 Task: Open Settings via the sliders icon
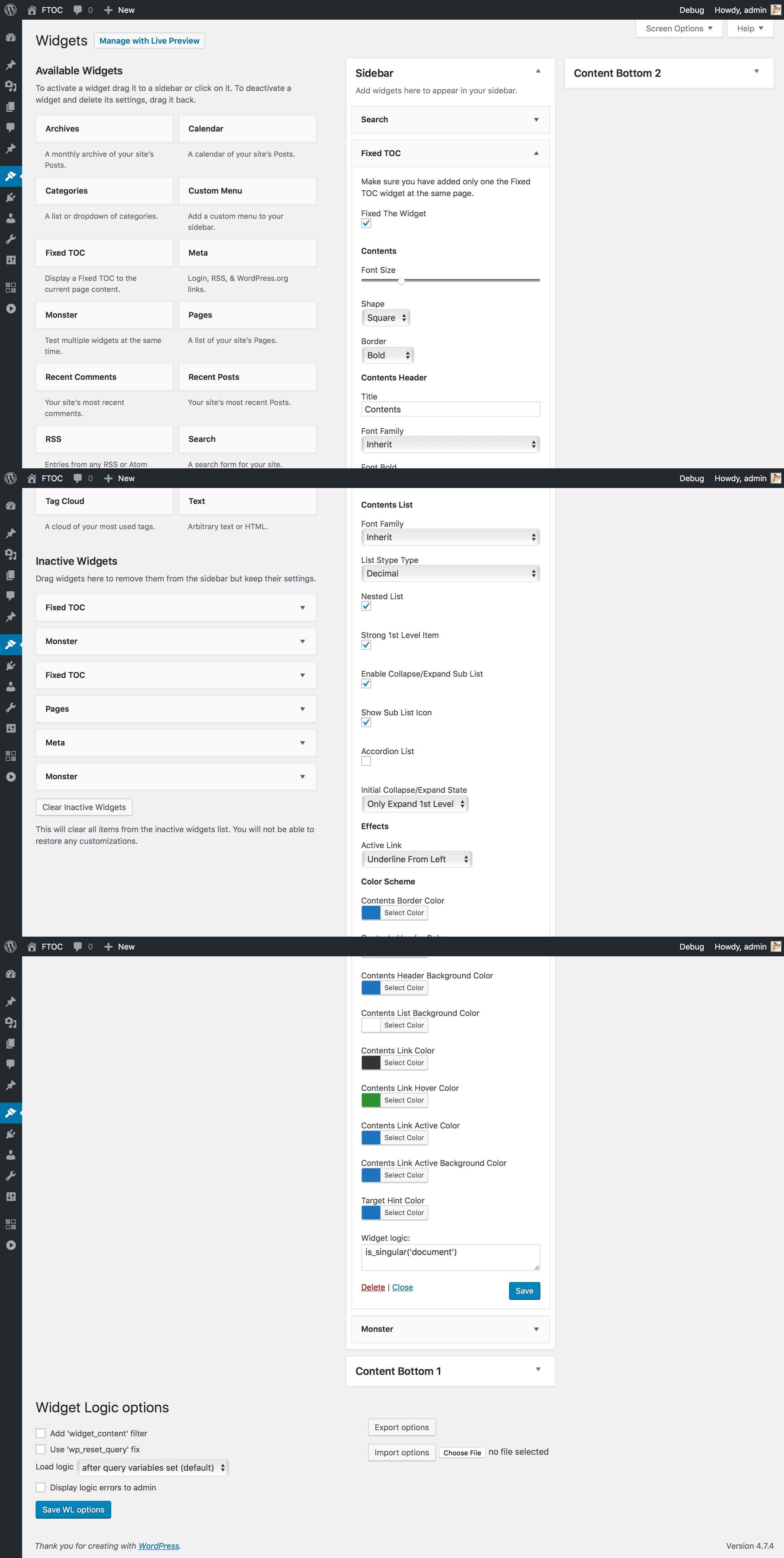click(x=11, y=261)
